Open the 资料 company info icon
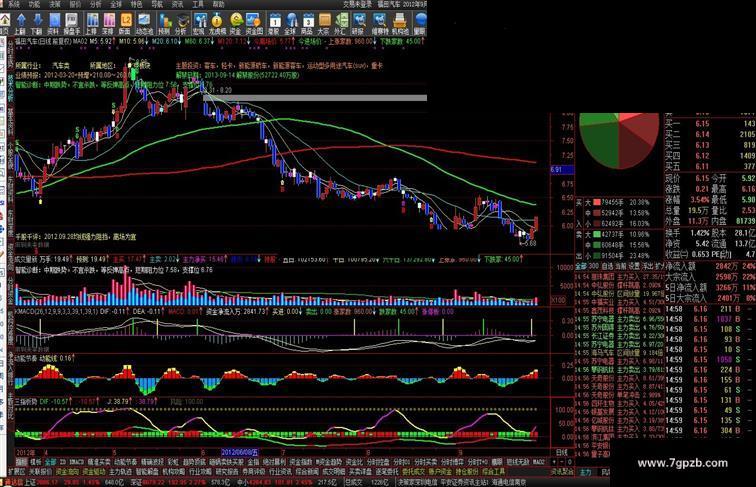756x487 pixels. click(54, 23)
